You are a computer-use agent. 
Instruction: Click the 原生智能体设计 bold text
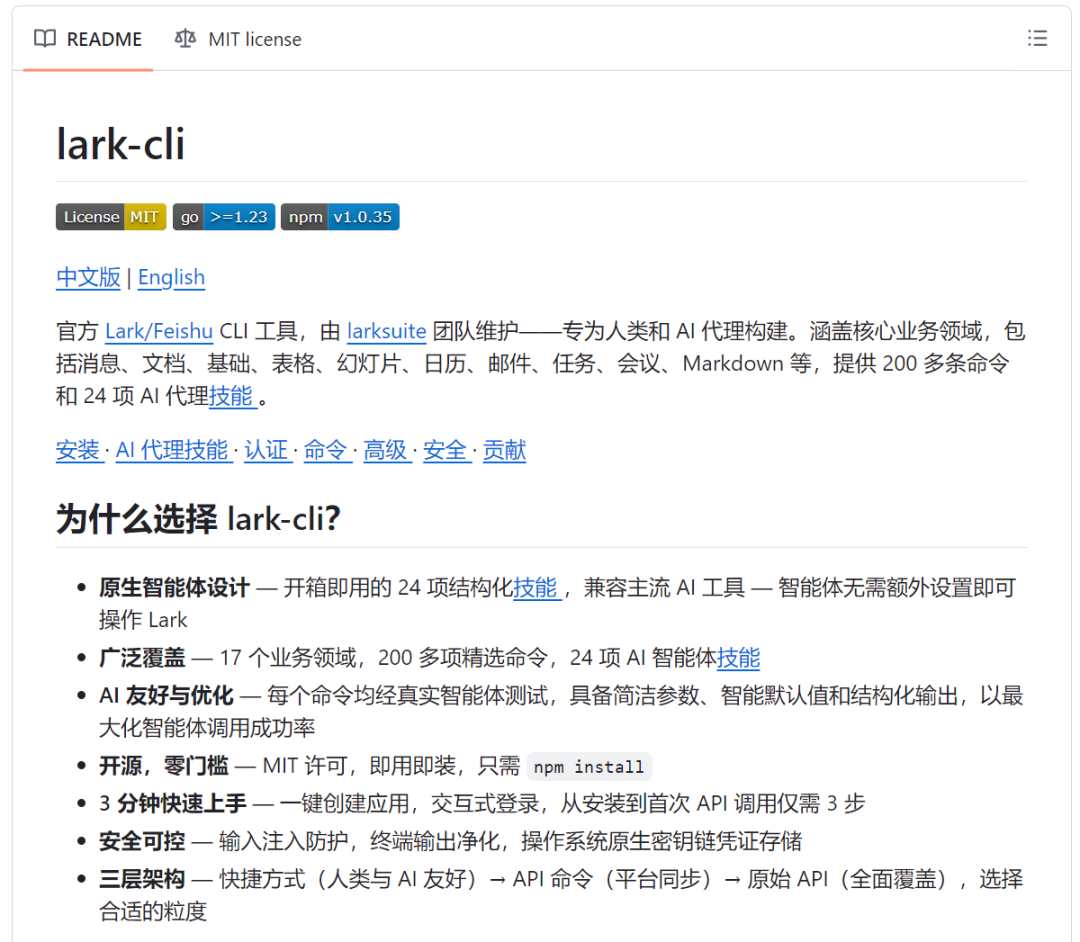pyautogui.click(x=174, y=587)
